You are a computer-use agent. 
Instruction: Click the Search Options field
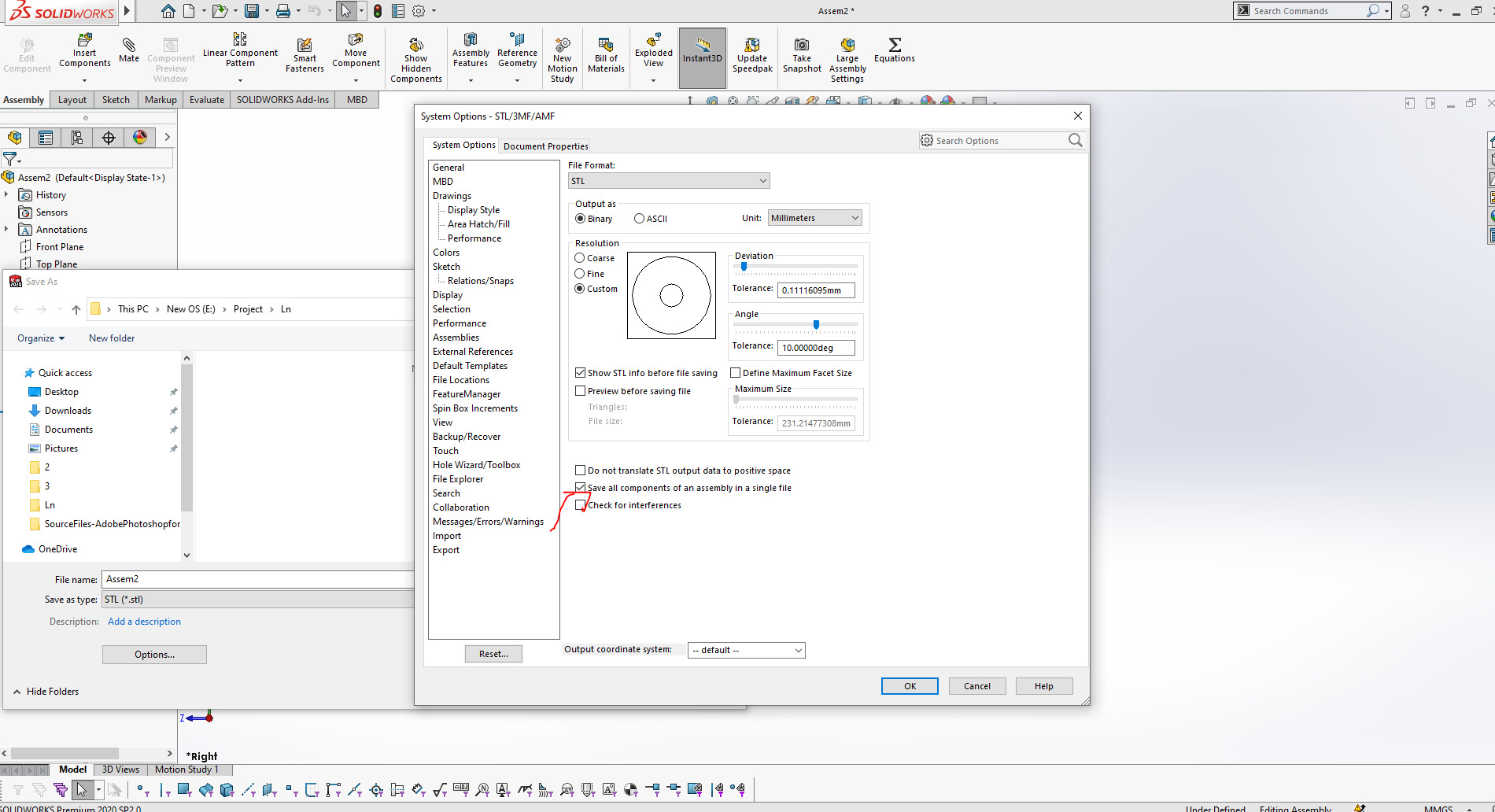click(1002, 141)
